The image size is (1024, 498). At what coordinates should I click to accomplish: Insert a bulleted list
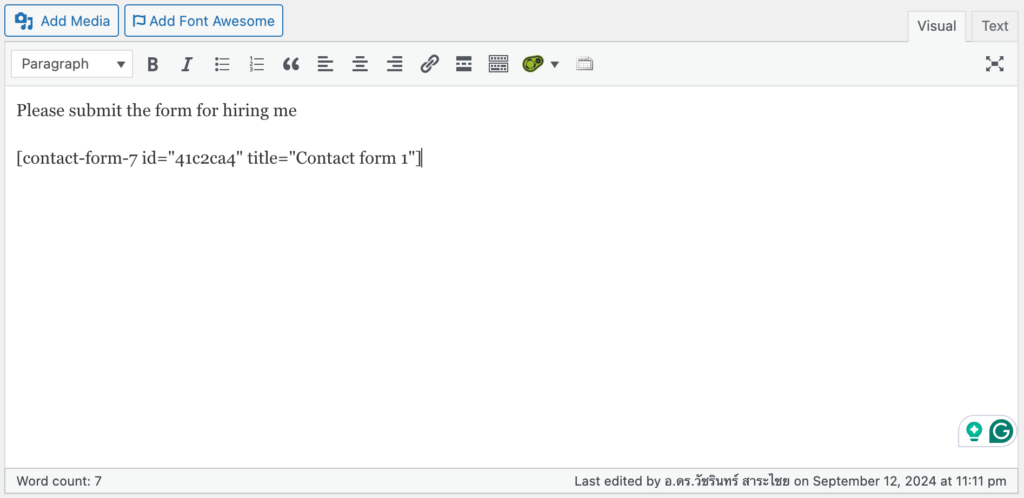tap(222, 64)
